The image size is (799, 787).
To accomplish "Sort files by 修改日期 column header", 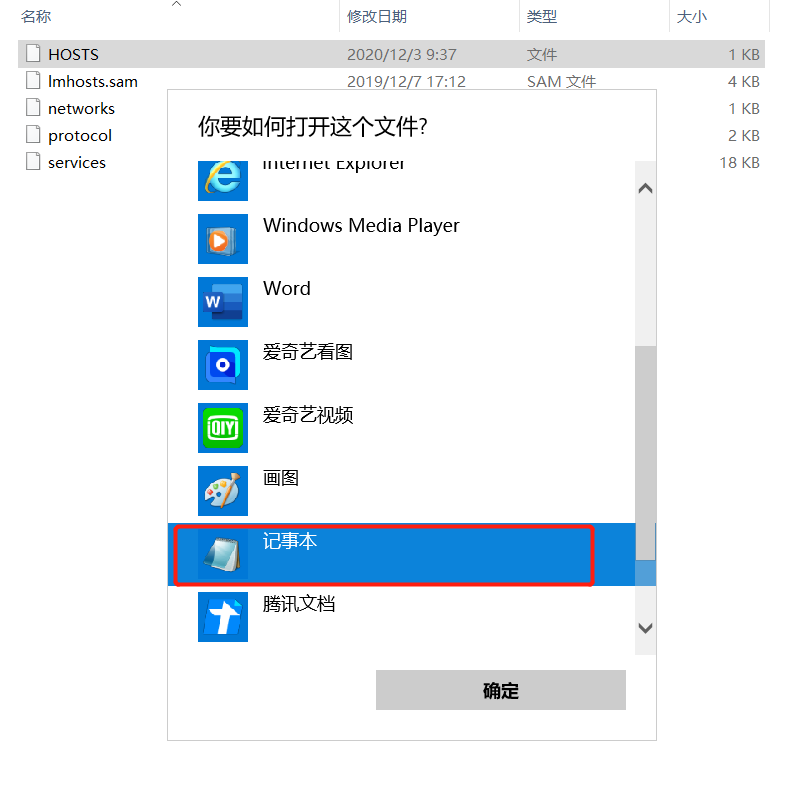I will coord(377,17).
